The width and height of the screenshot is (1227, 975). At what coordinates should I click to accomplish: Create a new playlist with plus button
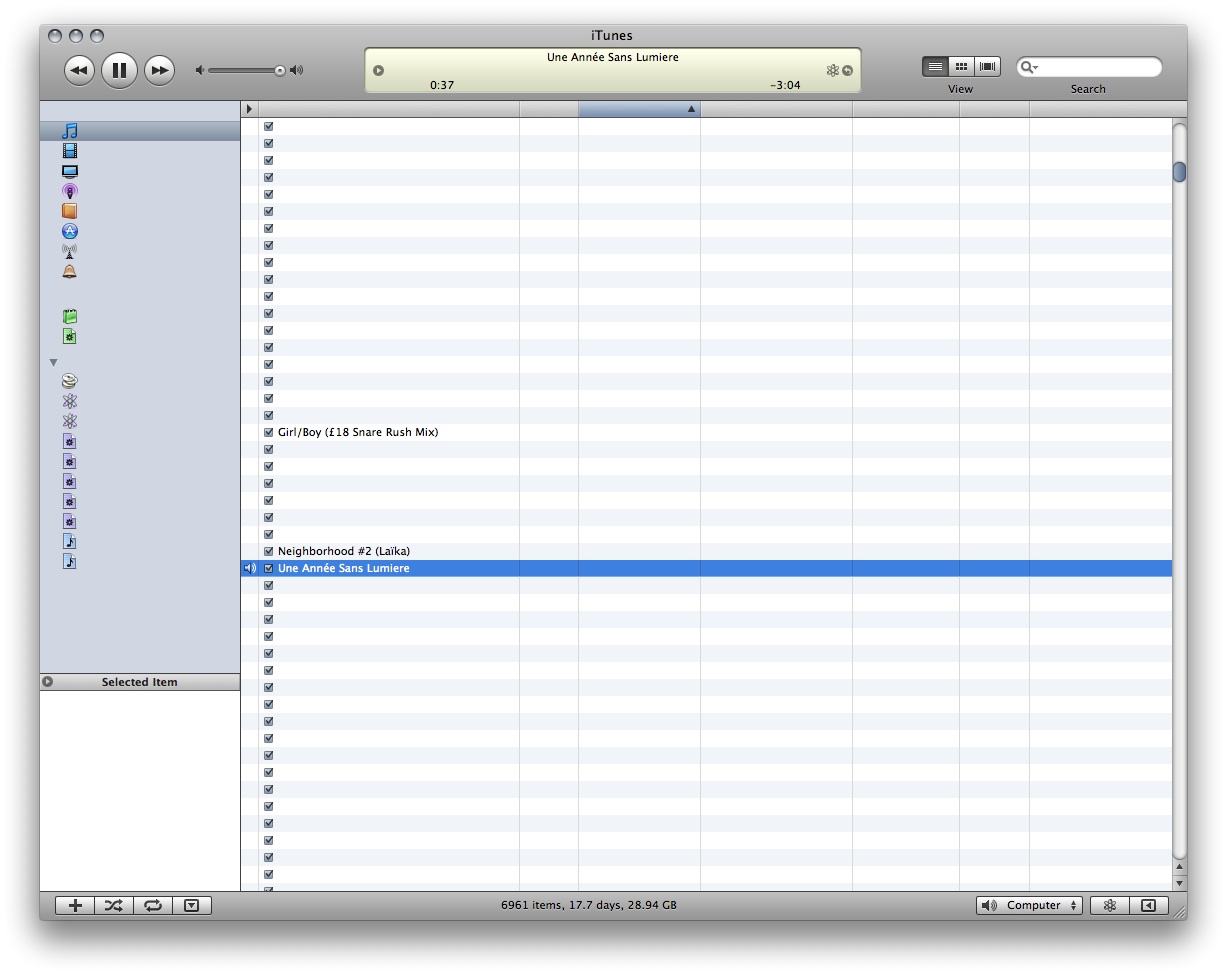click(75, 905)
